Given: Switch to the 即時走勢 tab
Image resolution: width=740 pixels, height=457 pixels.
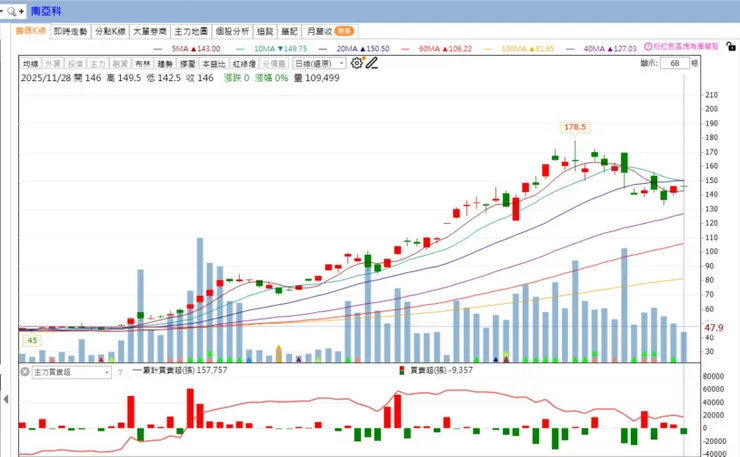Looking at the screenshot, I should click(x=71, y=31).
